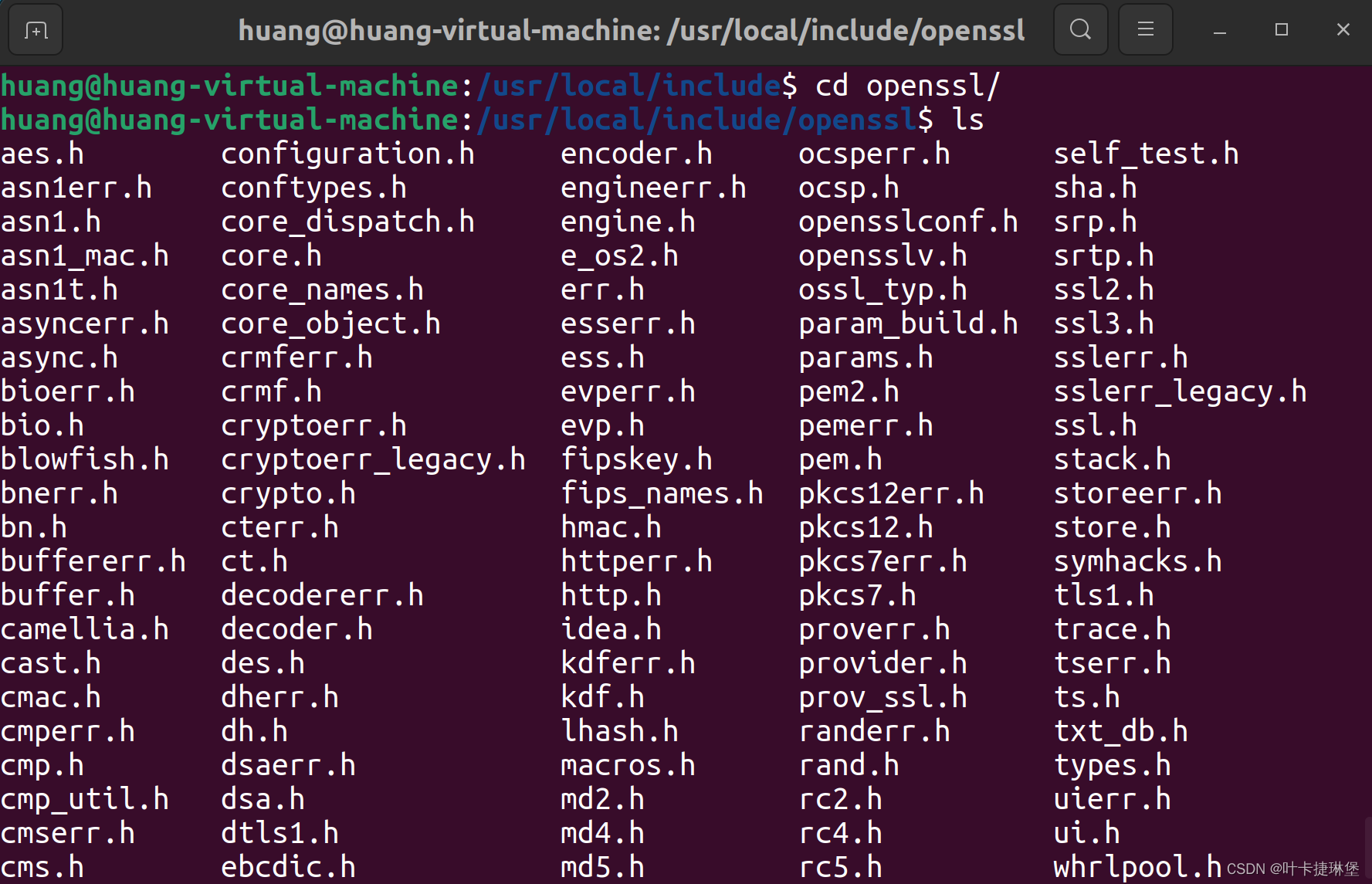Click the file name rc4.h
Image resolution: width=1372 pixels, height=884 pixels.
(841, 833)
